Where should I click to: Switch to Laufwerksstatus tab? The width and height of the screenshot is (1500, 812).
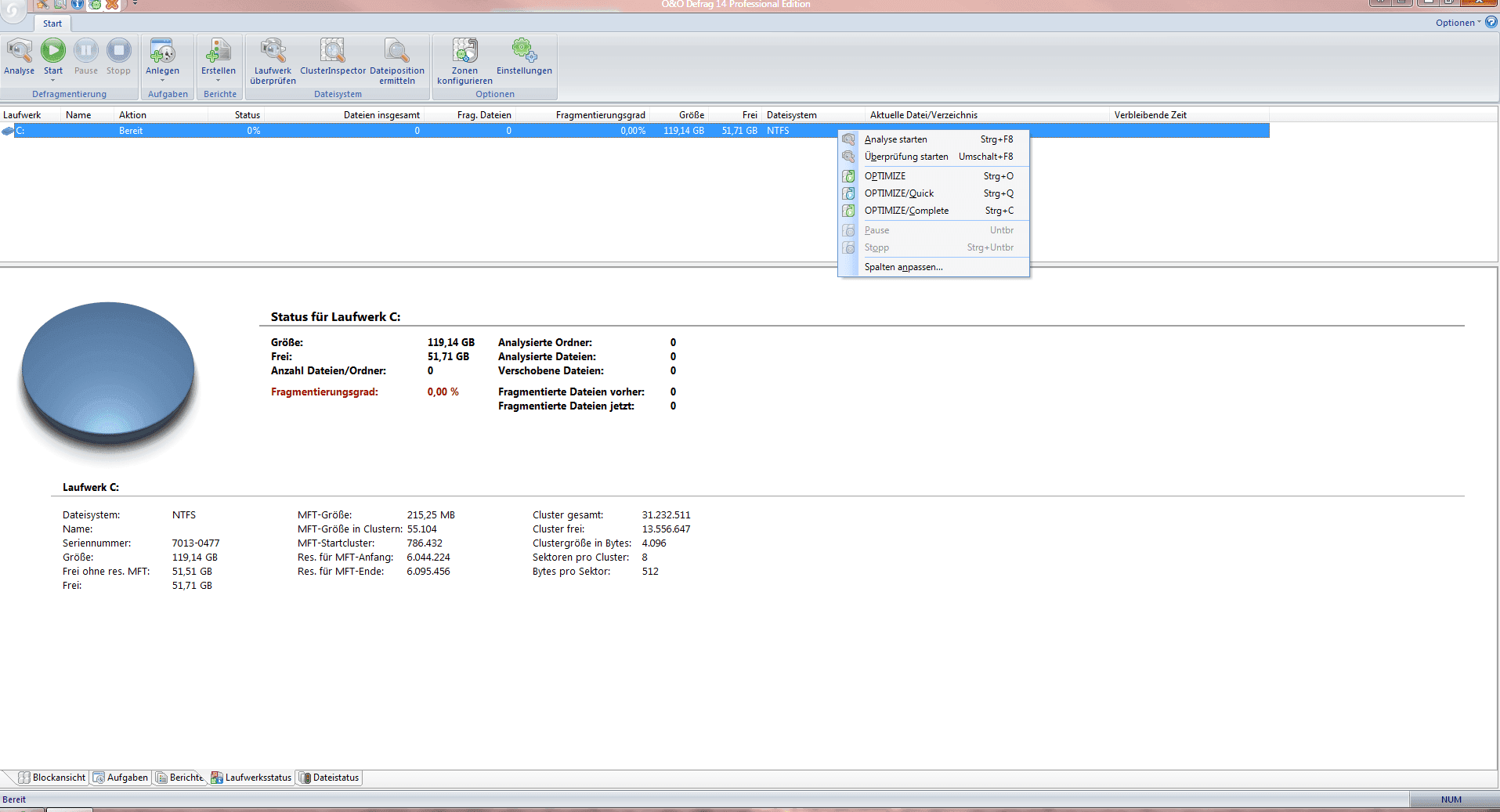tap(251, 778)
